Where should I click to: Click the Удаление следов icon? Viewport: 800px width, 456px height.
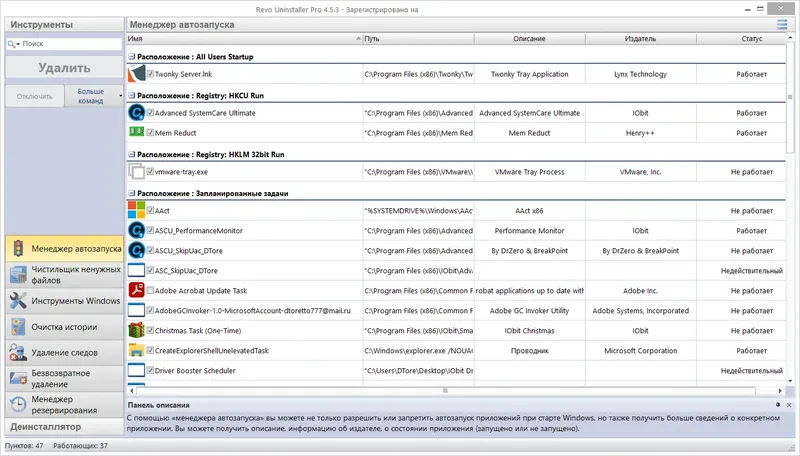(18, 352)
